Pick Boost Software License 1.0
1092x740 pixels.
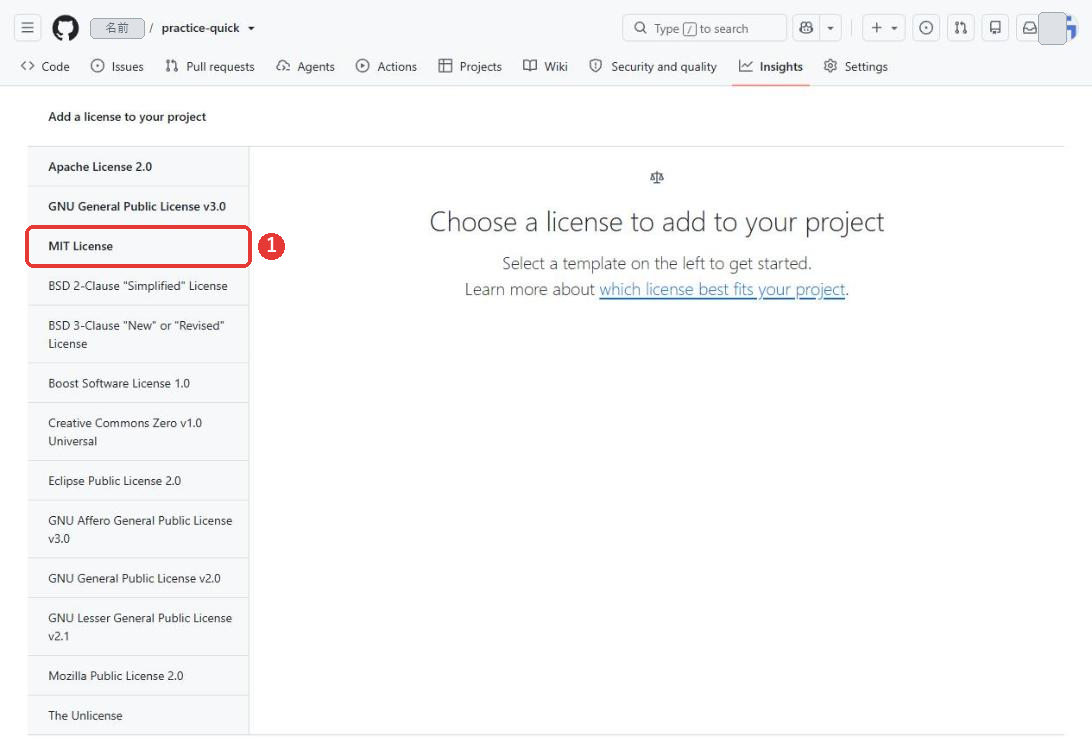[138, 383]
